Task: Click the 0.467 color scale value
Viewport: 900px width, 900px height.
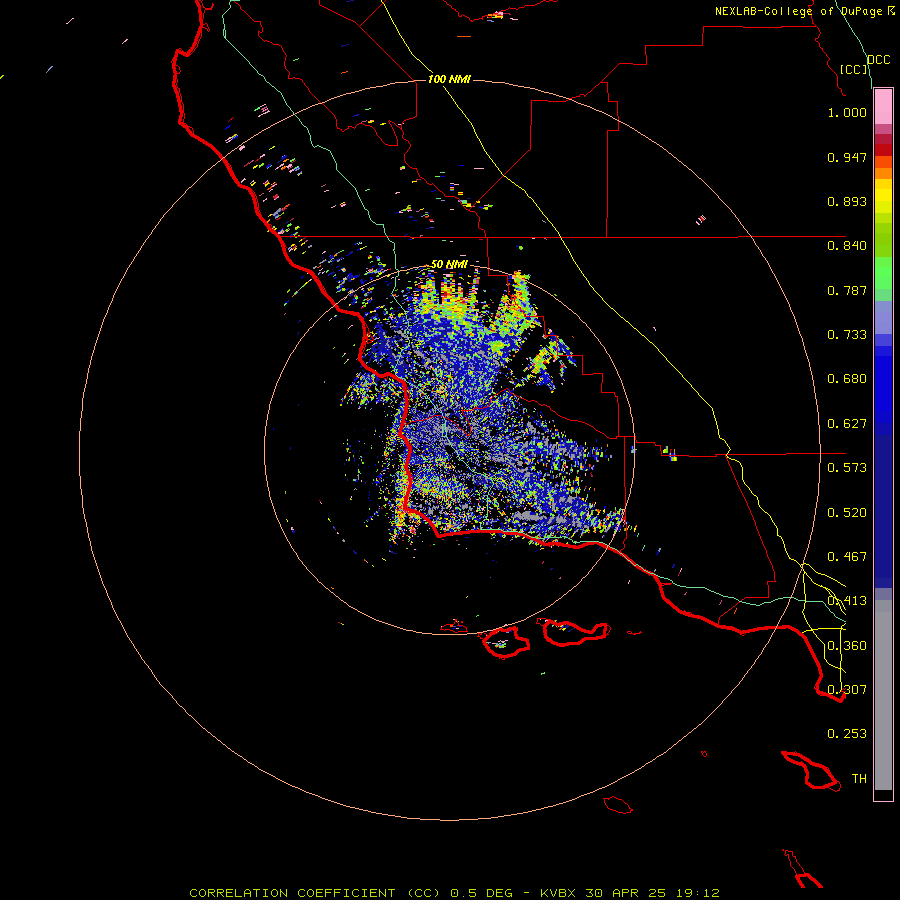Action: pos(847,557)
